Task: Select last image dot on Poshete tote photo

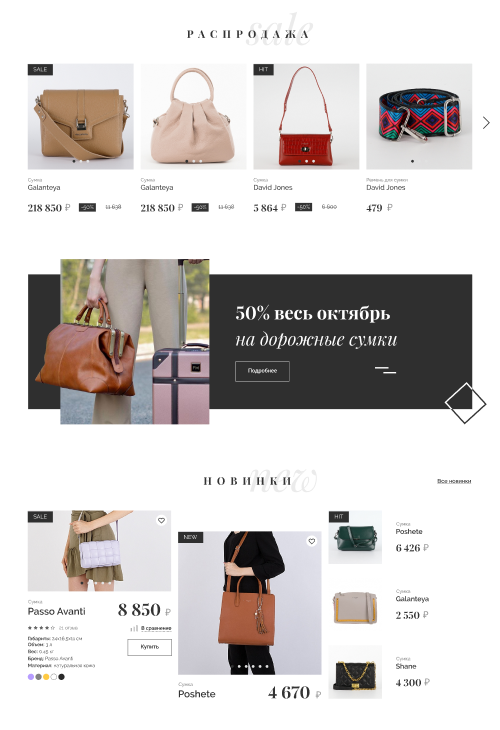Action: pyautogui.click(x=267, y=666)
